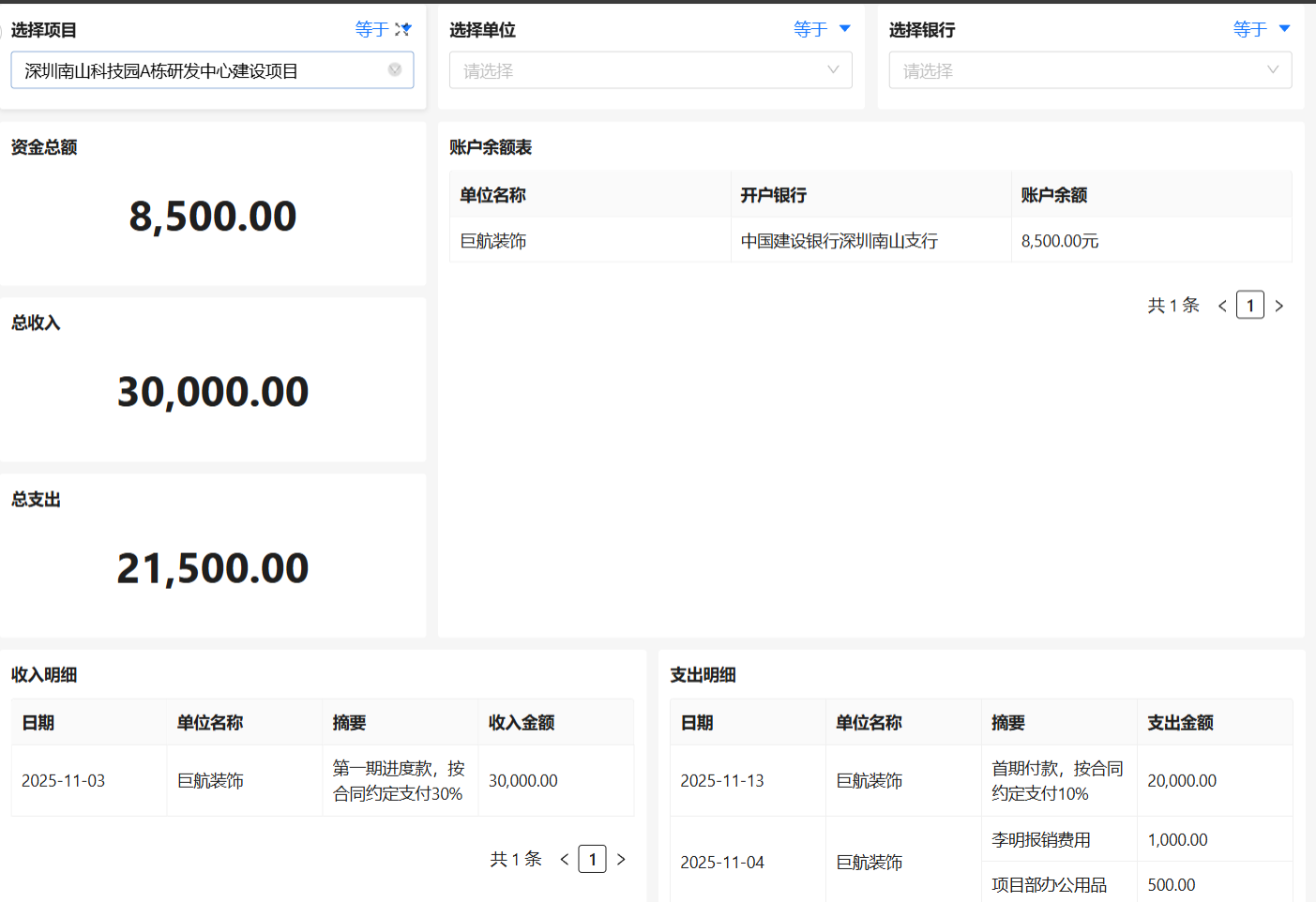Select the 首期付款 summary cell
The width and height of the screenshot is (1316, 902).
click(x=1059, y=781)
